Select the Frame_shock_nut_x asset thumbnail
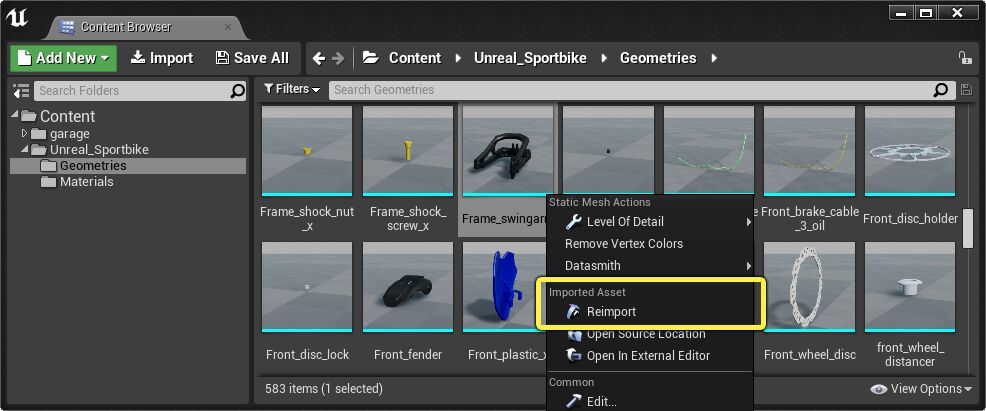Viewport: 986px width, 411px height. click(307, 151)
